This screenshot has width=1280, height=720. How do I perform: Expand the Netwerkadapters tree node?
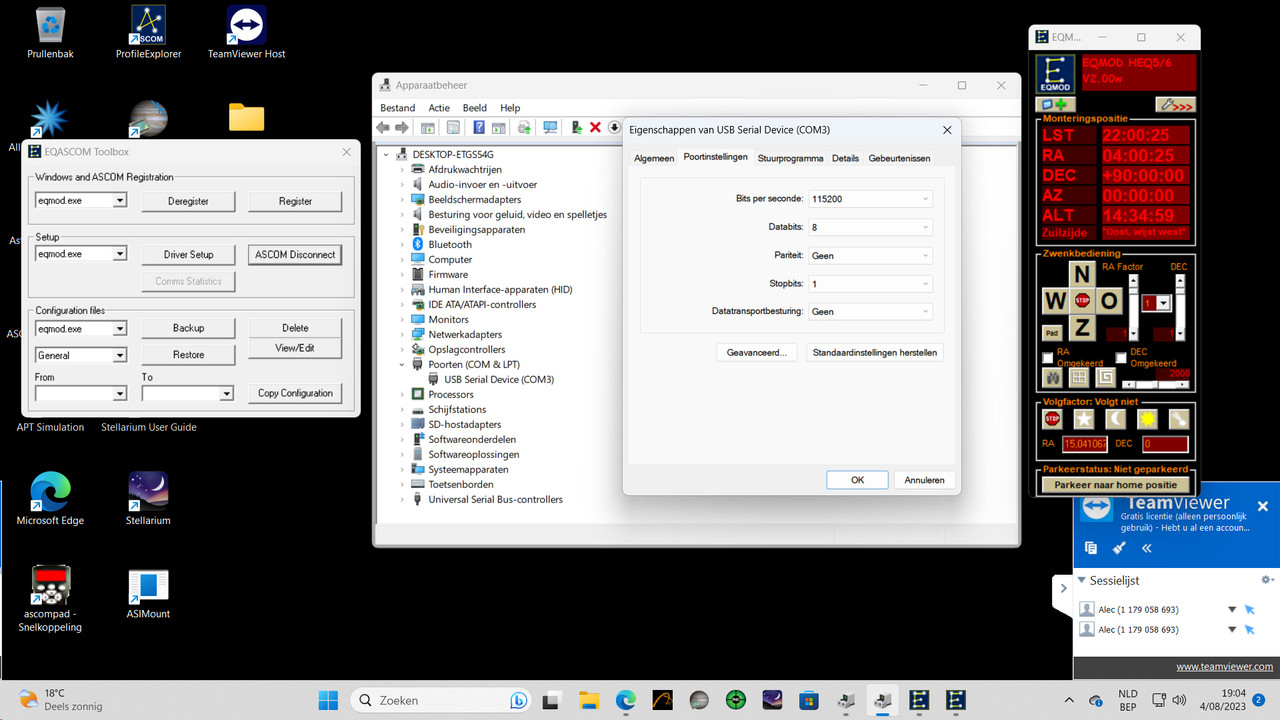point(403,334)
